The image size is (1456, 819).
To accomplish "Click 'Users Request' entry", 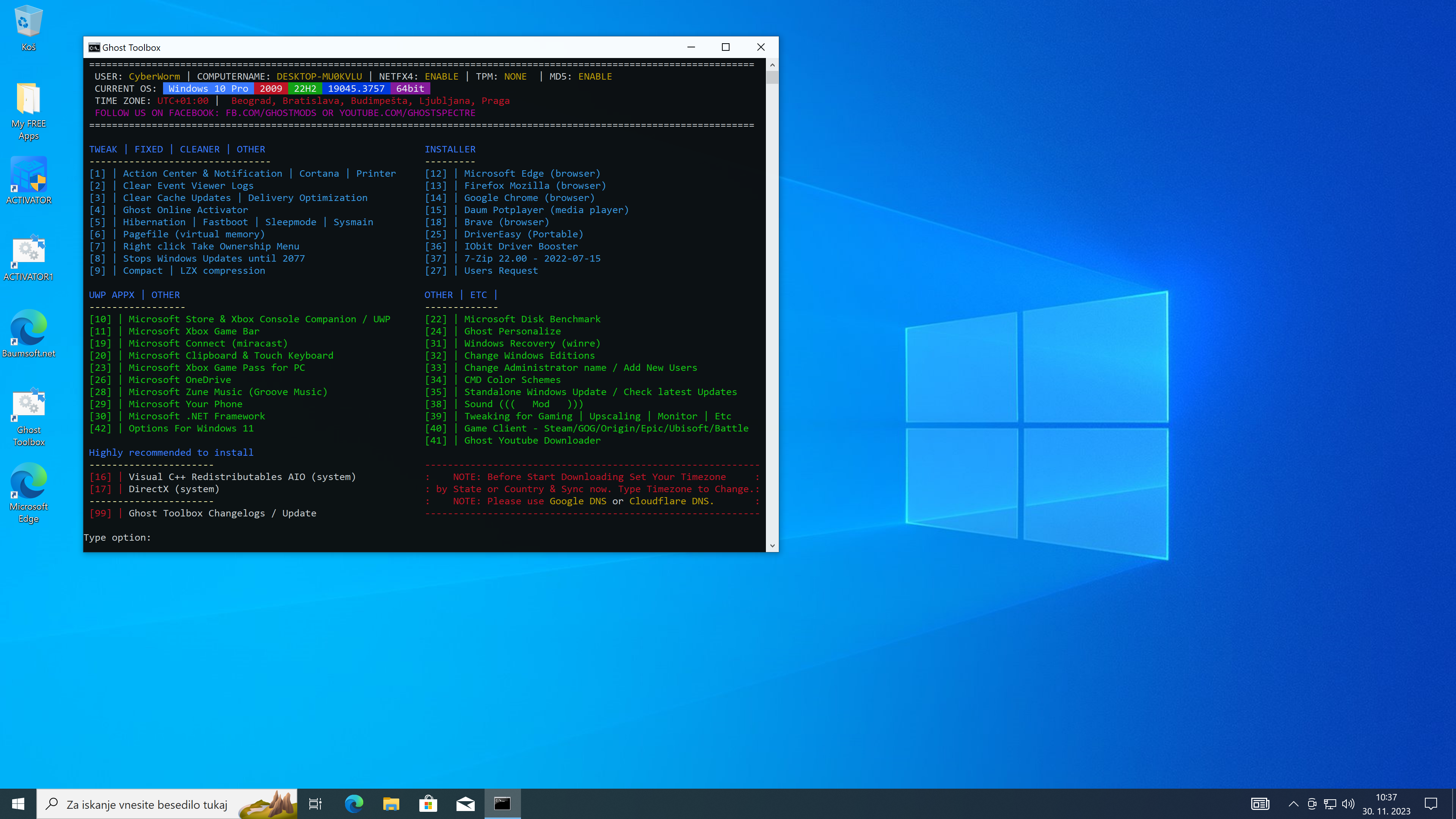I will pyautogui.click(x=501, y=271).
